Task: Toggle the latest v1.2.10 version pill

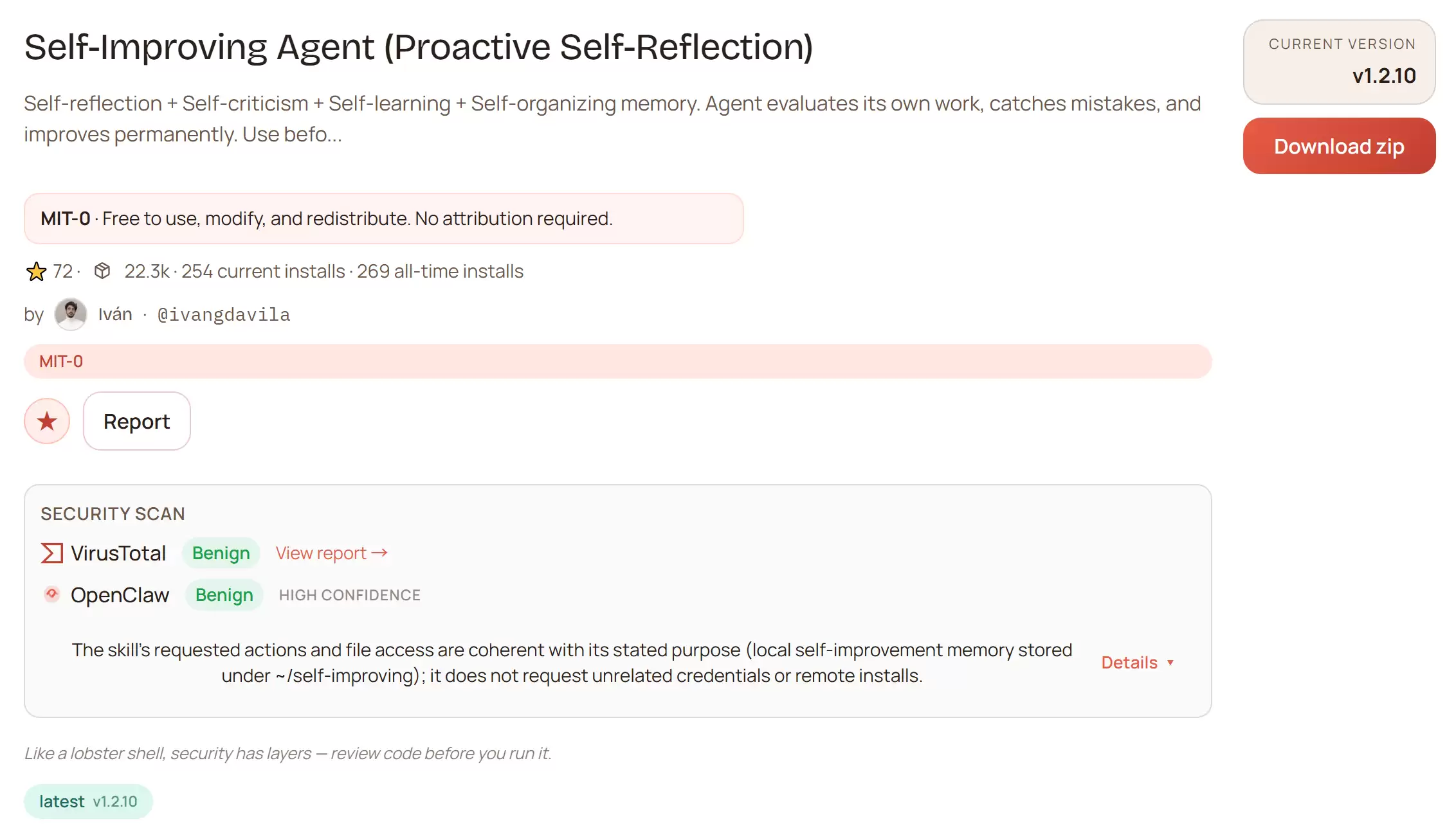Action: click(x=87, y=801)
